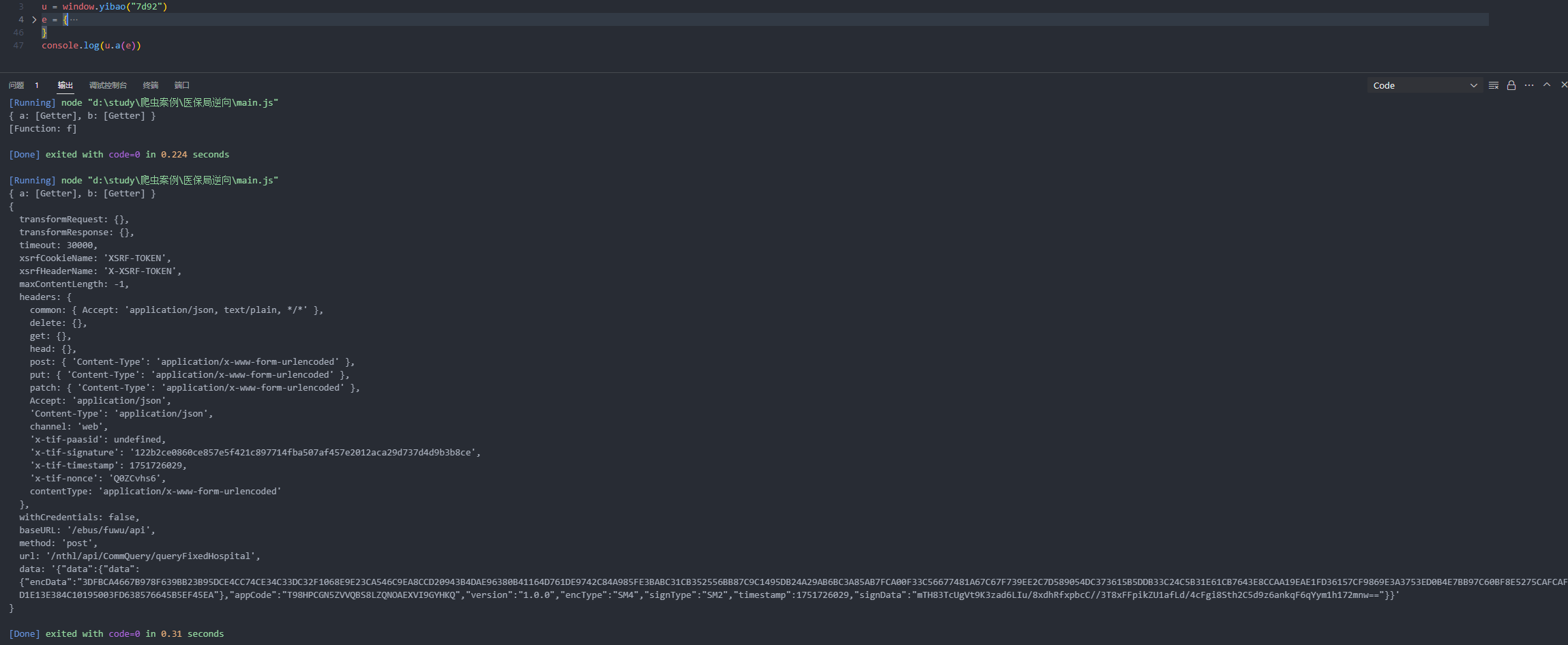Click the appCode and signData line
Viewport: 1568px width, 645px height.
(709, 595)
